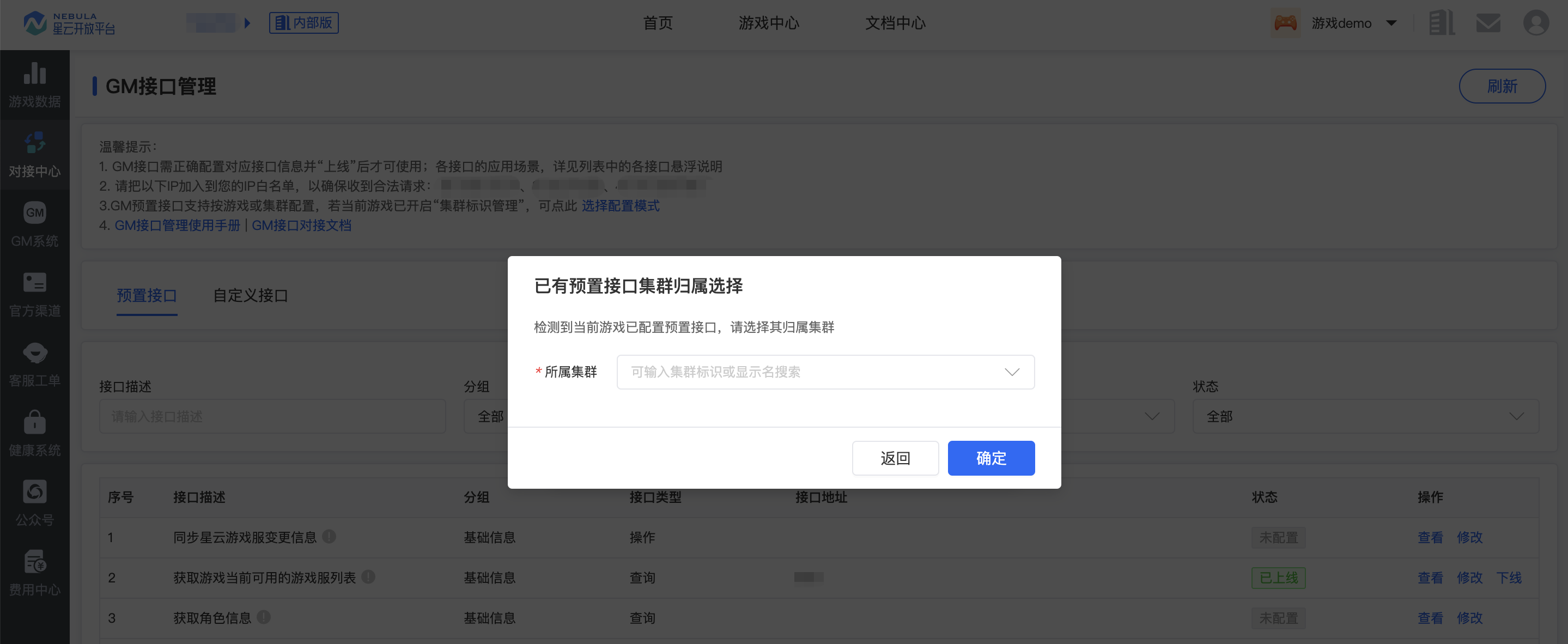The height and width of the screenshot is (644, 1568).
Task: Open 客服工单 in the sidebar
Action: [x=35, y=364]
